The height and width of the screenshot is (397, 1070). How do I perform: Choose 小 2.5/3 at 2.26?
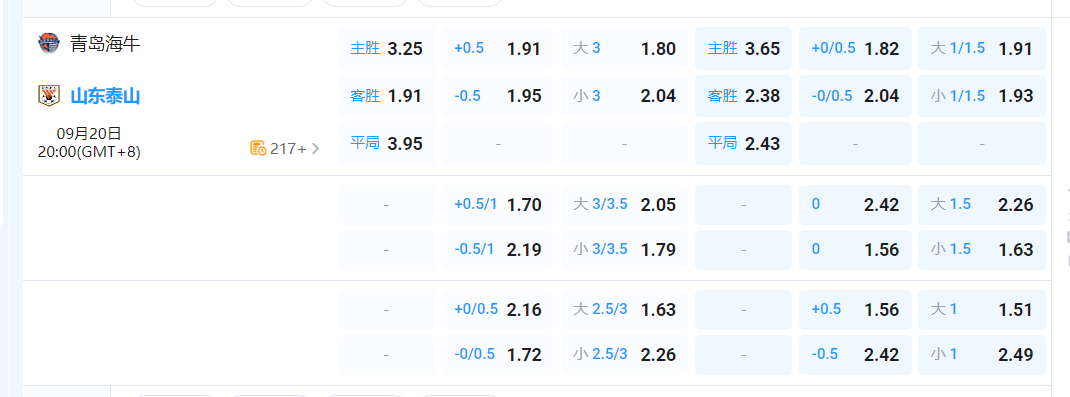click(624, 355)
